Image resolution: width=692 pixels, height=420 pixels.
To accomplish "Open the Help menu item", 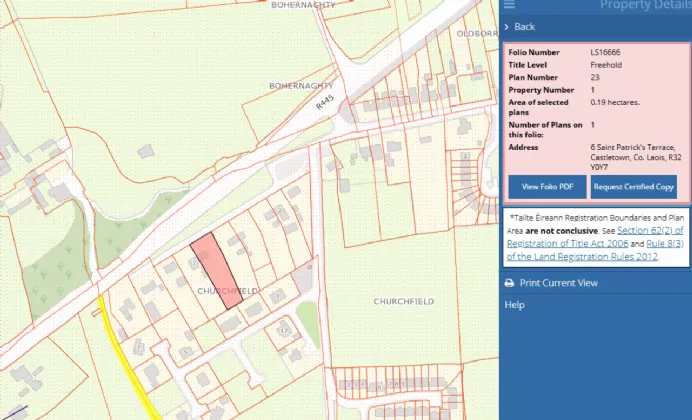I will click(x=514, y=305).
